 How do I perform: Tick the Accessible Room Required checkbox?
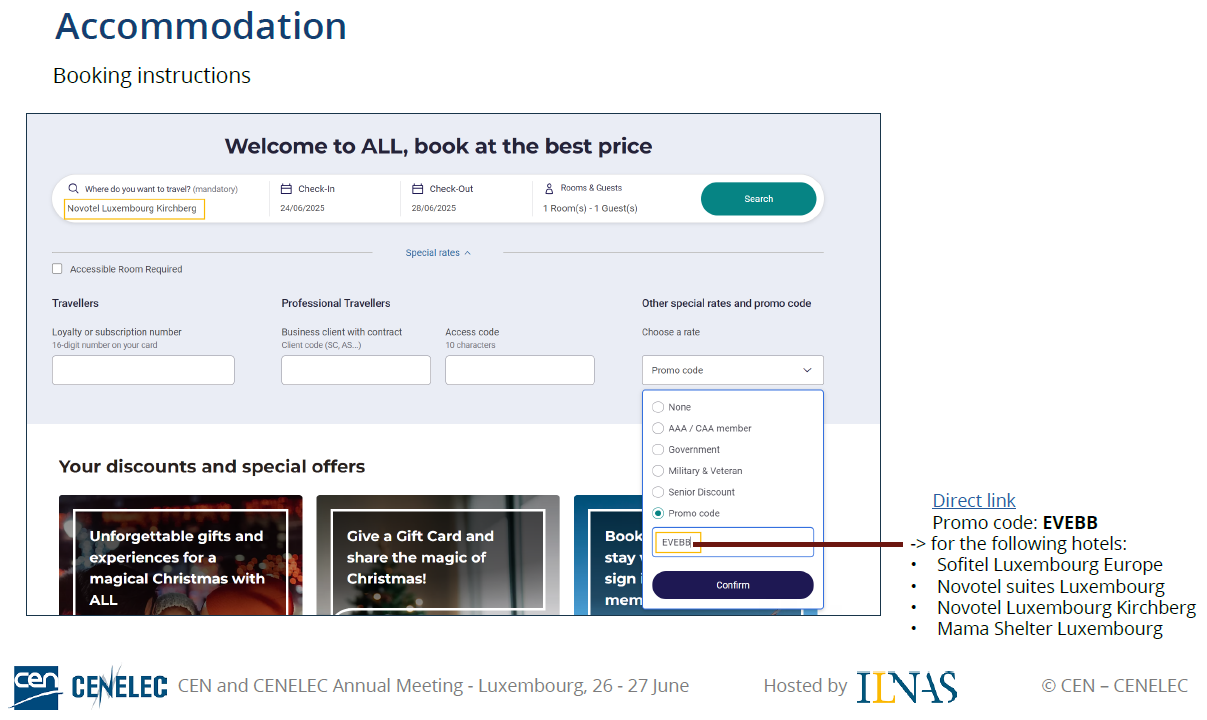(57, 269)
